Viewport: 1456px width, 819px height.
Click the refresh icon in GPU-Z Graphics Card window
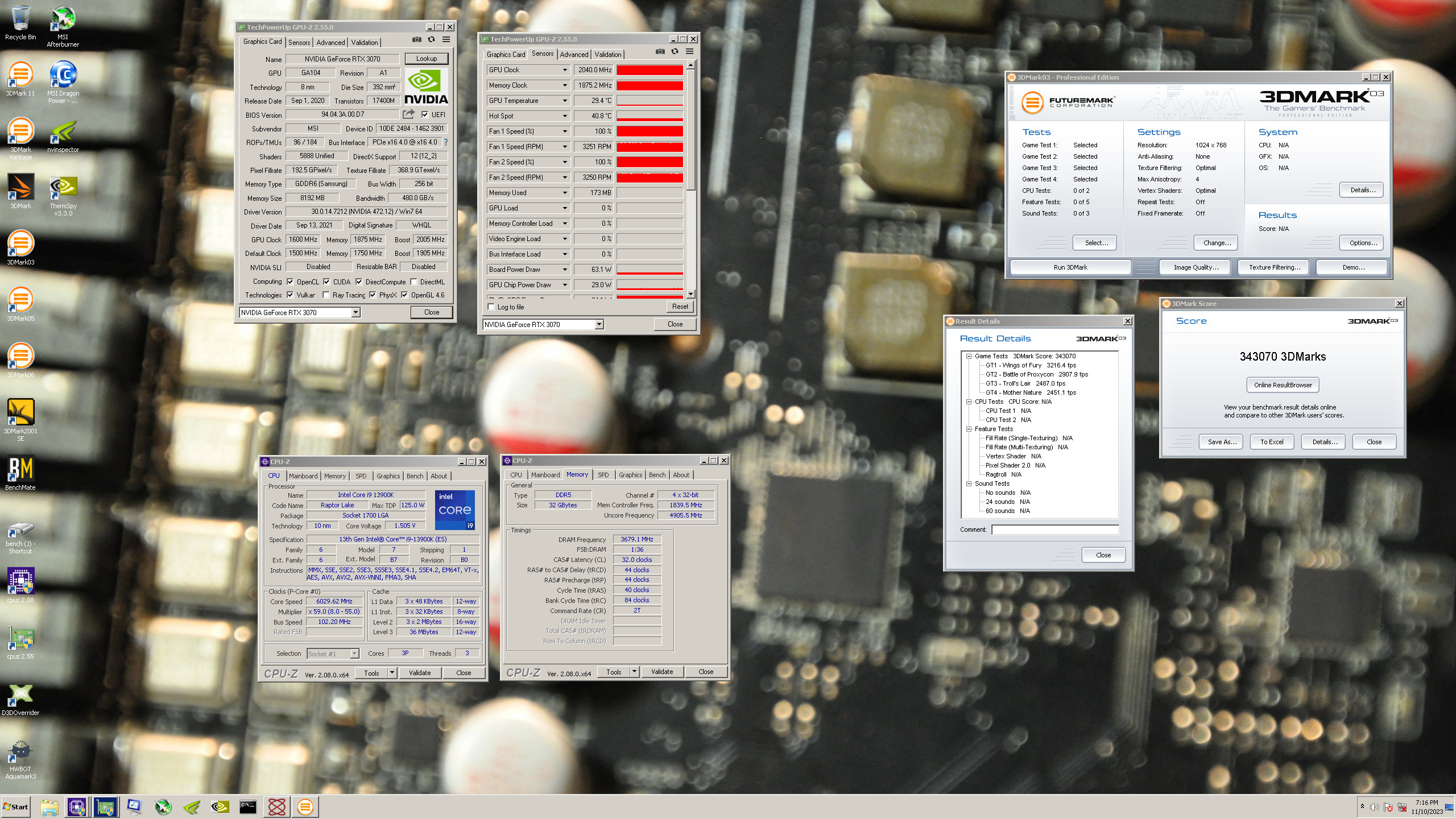[x=432, y=39]
